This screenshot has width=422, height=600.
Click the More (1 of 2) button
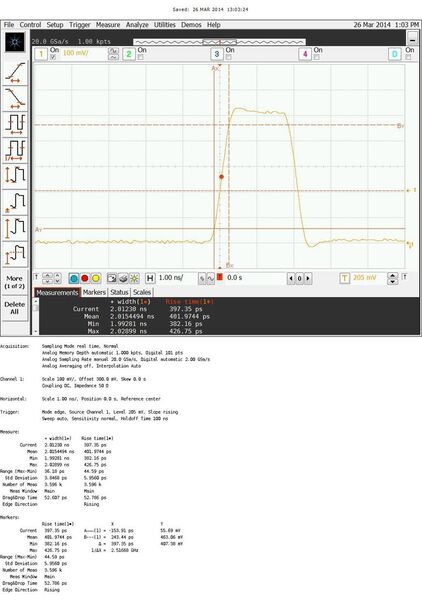(15, 282)
